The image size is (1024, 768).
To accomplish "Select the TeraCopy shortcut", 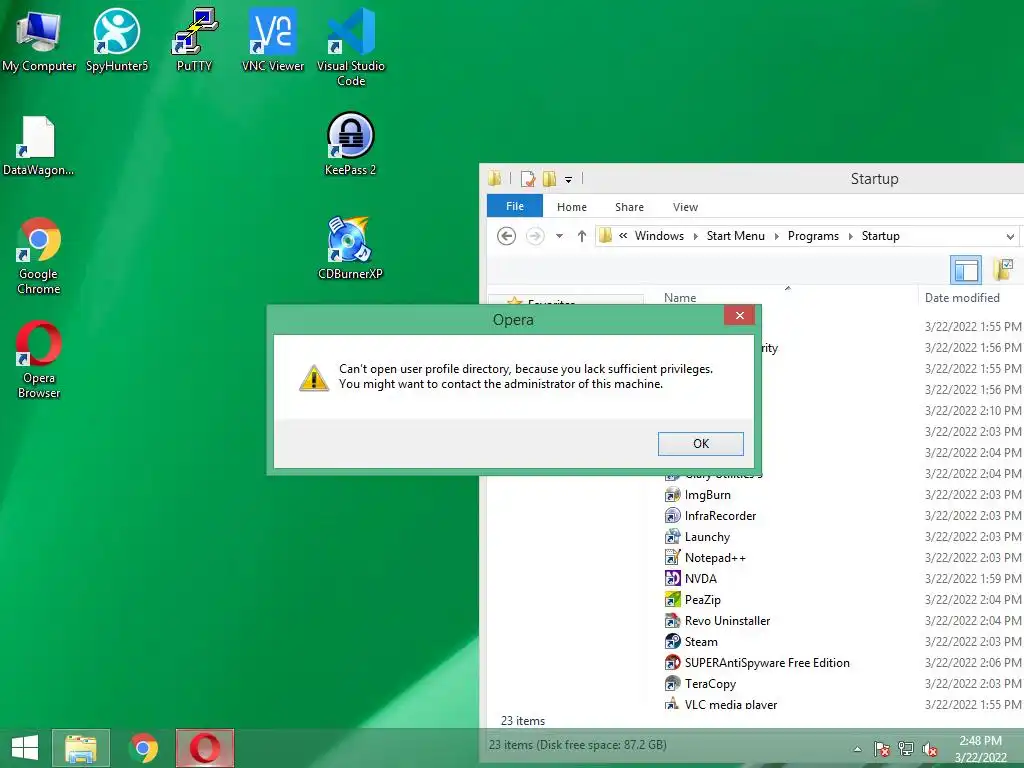I will pyautogui.click(x=700, y=683).
